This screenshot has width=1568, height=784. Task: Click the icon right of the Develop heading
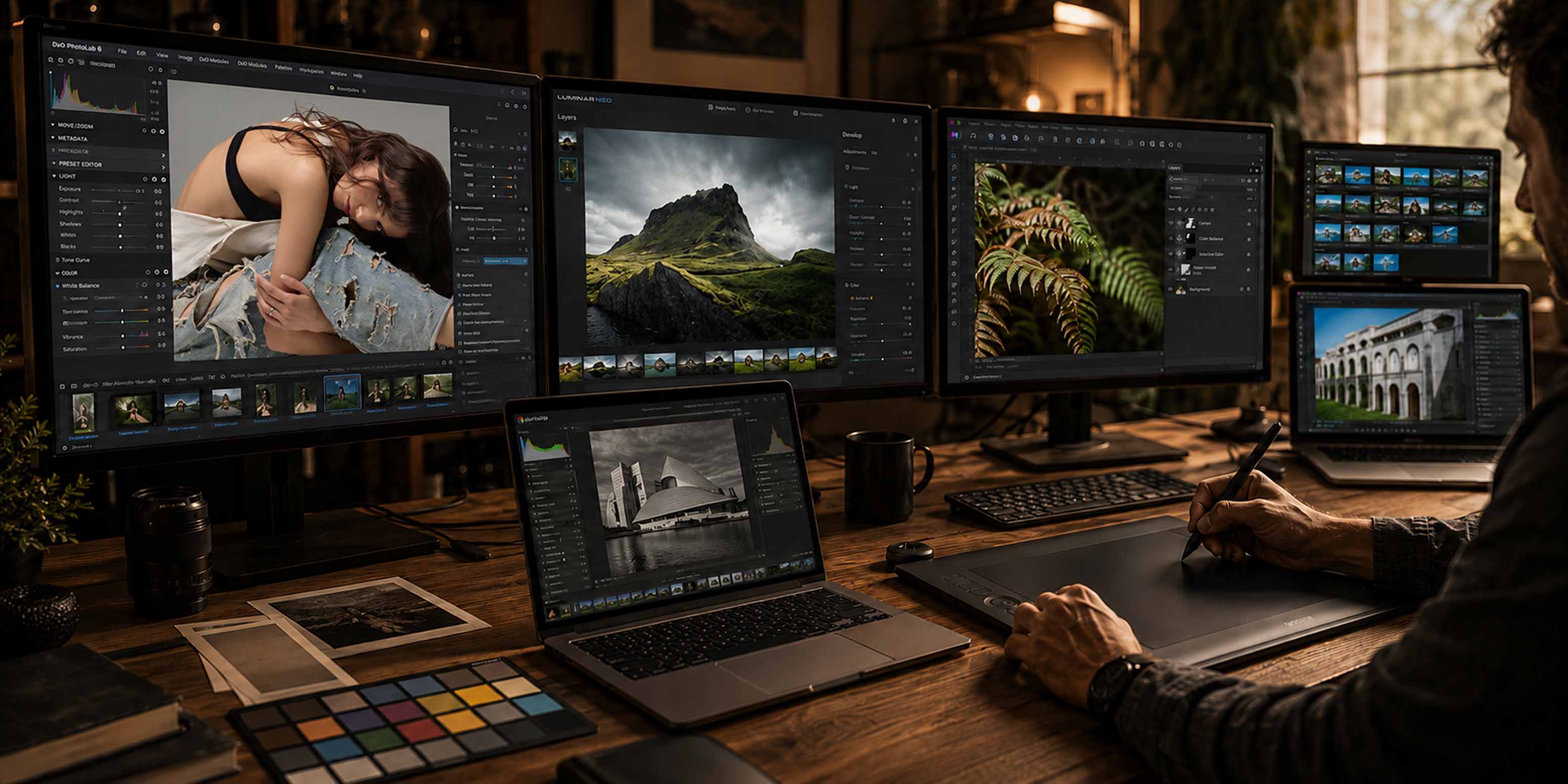[916, 138]
